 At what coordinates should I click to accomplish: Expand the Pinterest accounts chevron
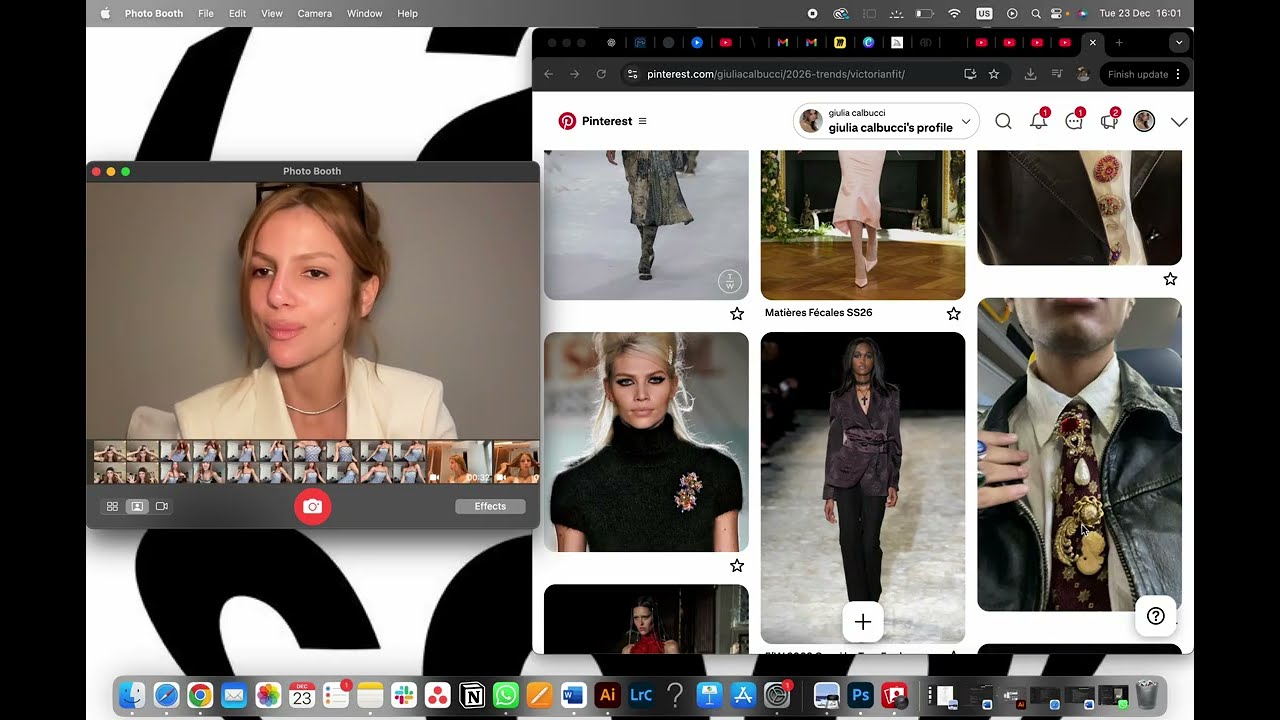(1179, 122)
